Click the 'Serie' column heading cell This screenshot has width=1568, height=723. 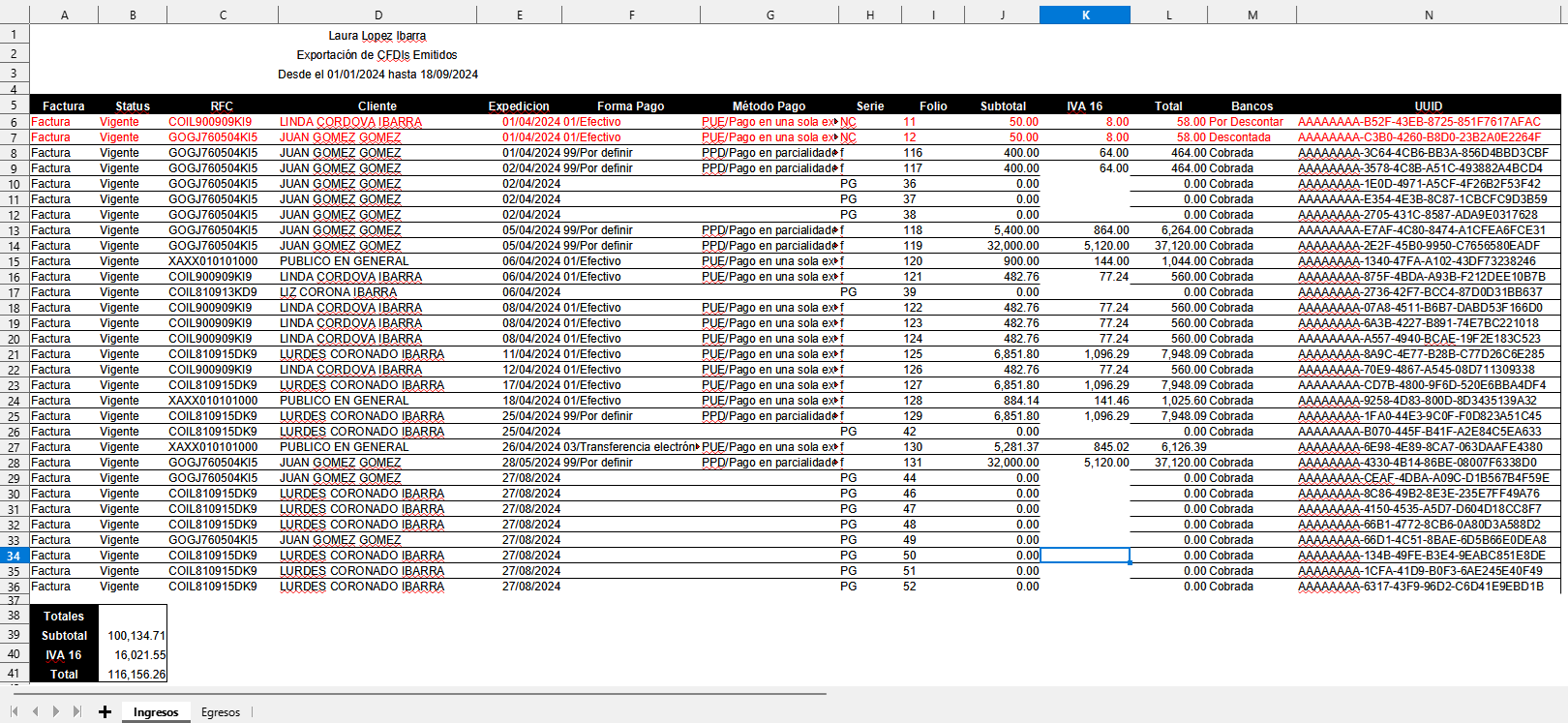[x=870, y=106]
